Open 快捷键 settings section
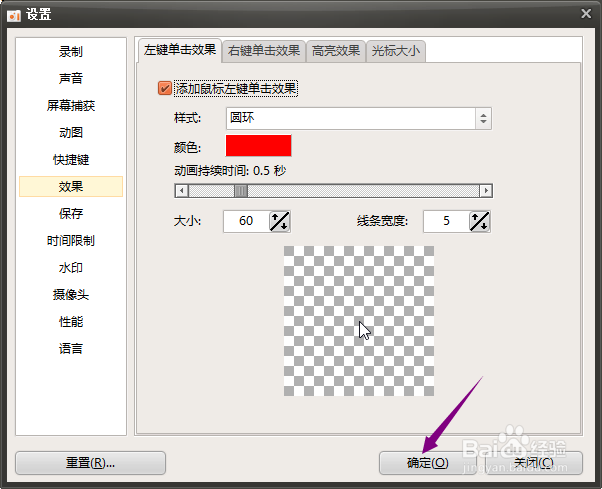This screenshot has height=489, width=602. (71, 160)
